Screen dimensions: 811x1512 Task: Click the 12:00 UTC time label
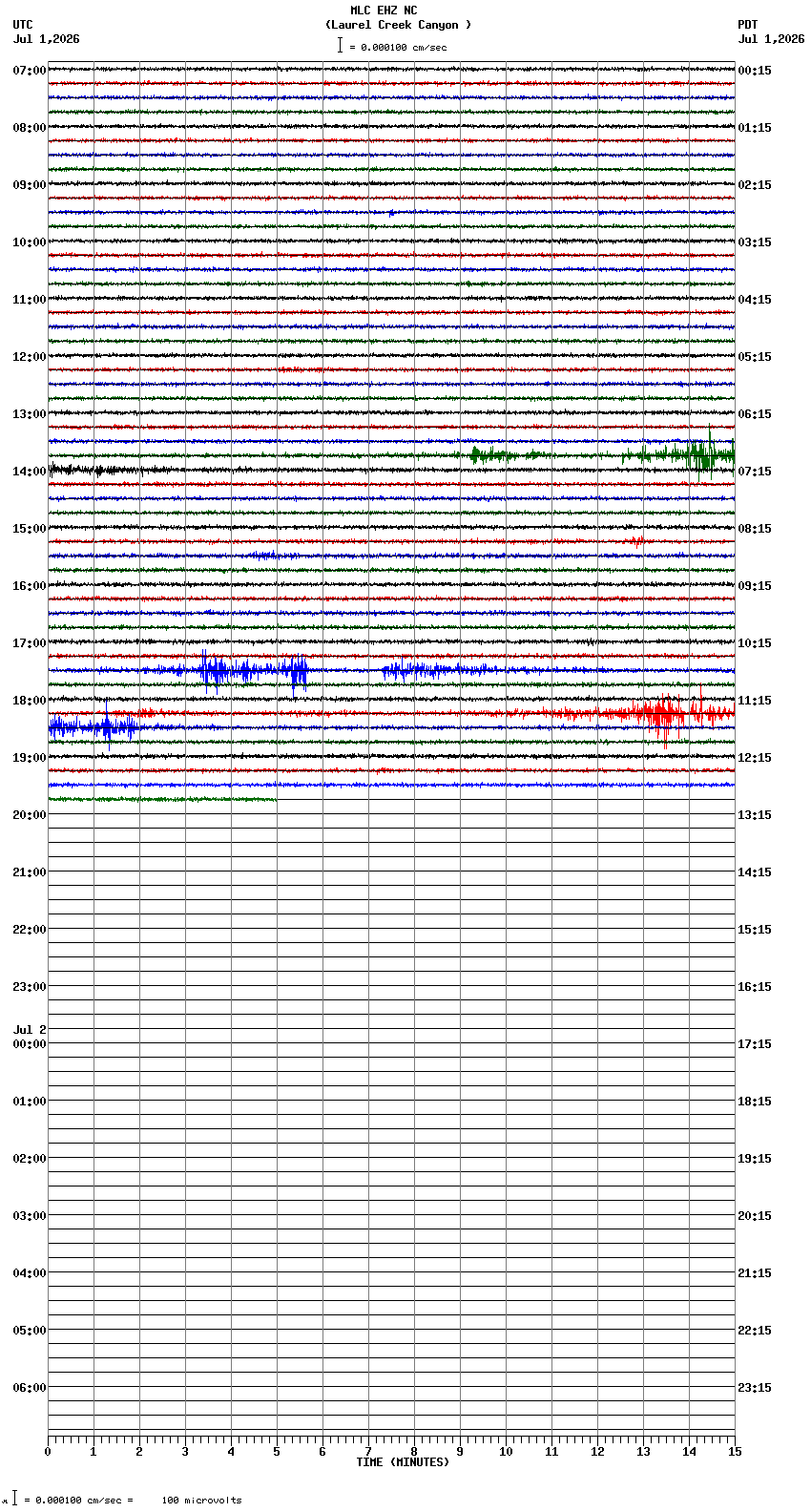pos(30,357)
